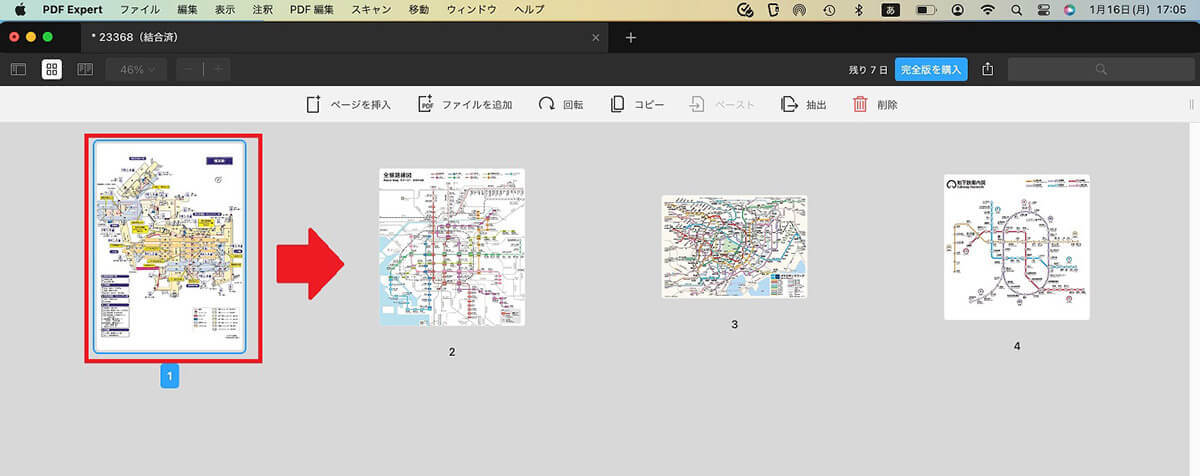Select page 3 subway map thumbnail
This screenshot has height=476, width=1200.
pyautogui.click(x=734, y=246)
